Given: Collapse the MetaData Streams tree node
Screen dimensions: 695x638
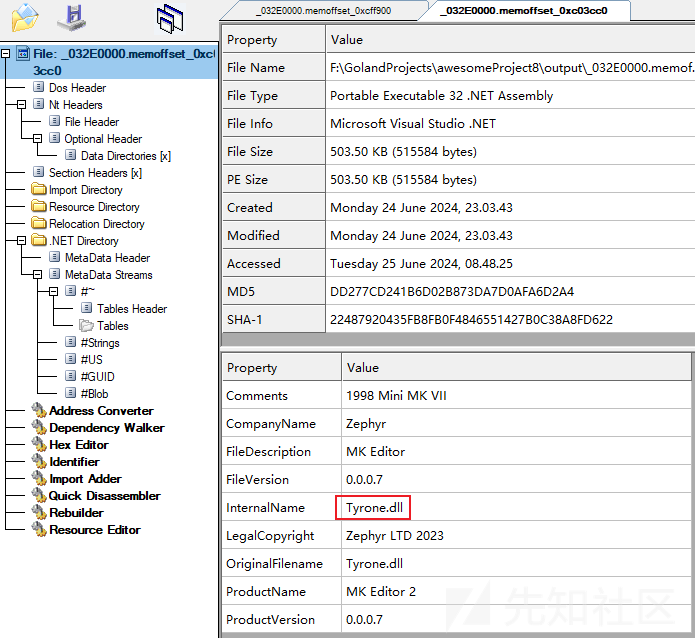Looking at the screenshot, I should tap(37, 275).
